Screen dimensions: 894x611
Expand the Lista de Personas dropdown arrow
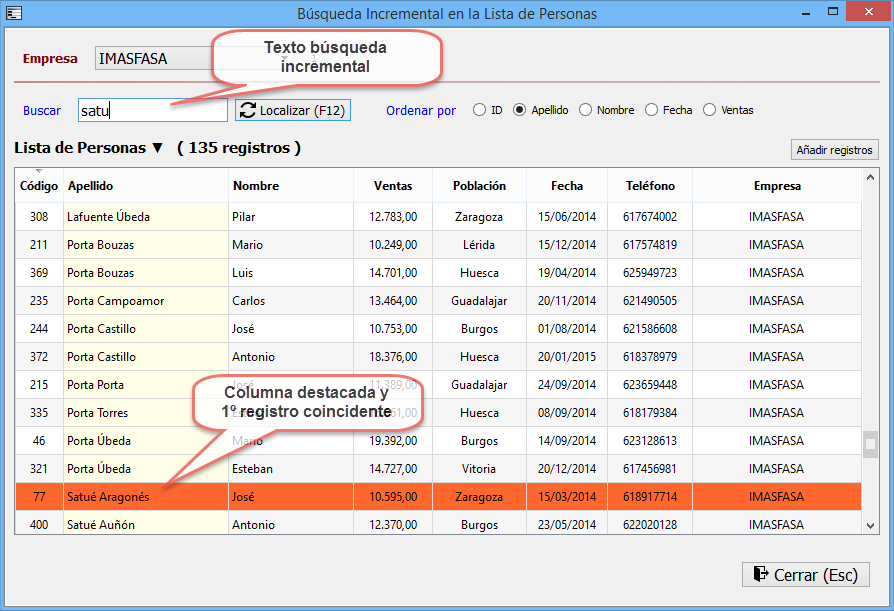[157, 148]
